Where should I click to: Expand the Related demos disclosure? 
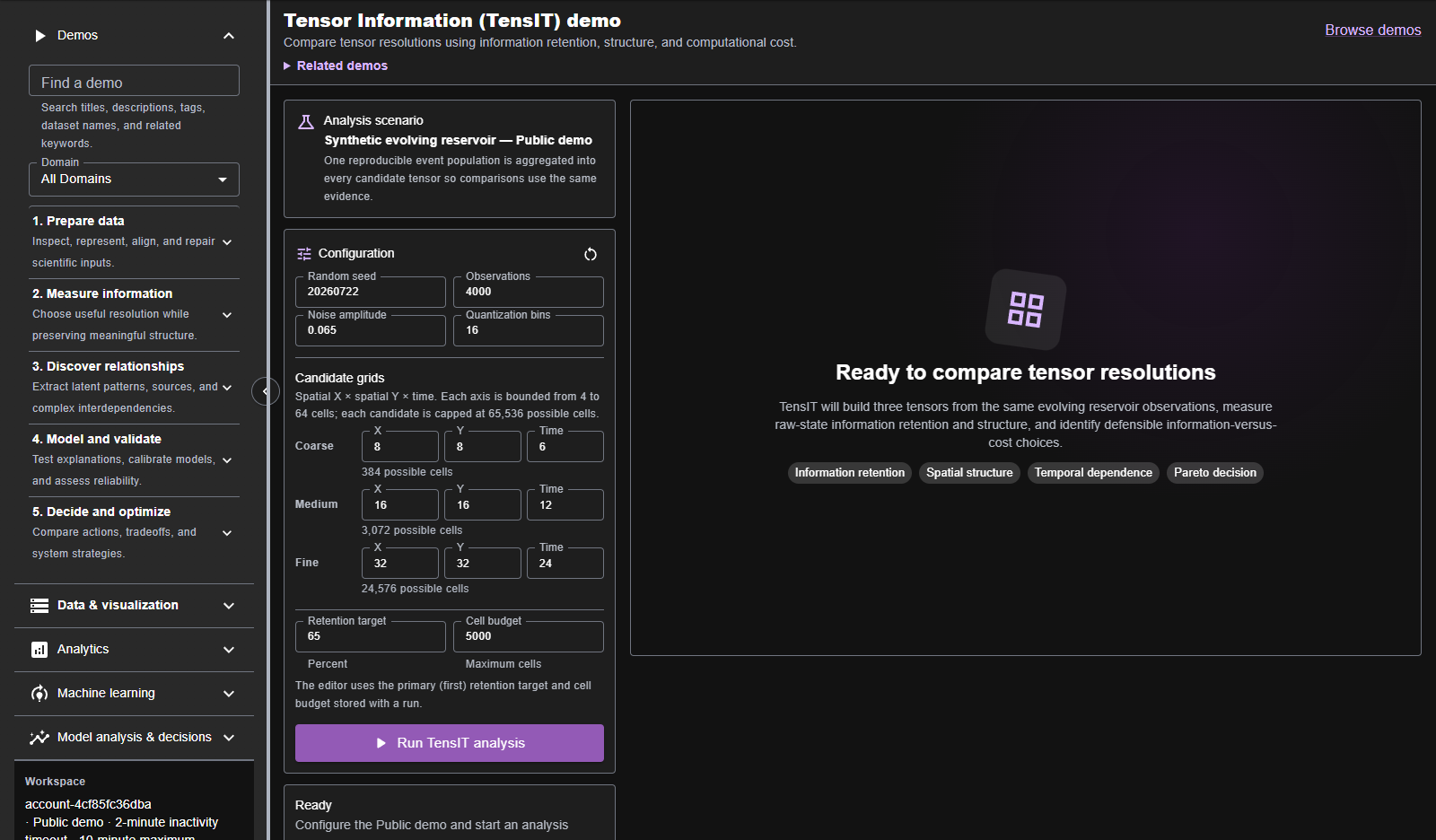tap(336, 66)
